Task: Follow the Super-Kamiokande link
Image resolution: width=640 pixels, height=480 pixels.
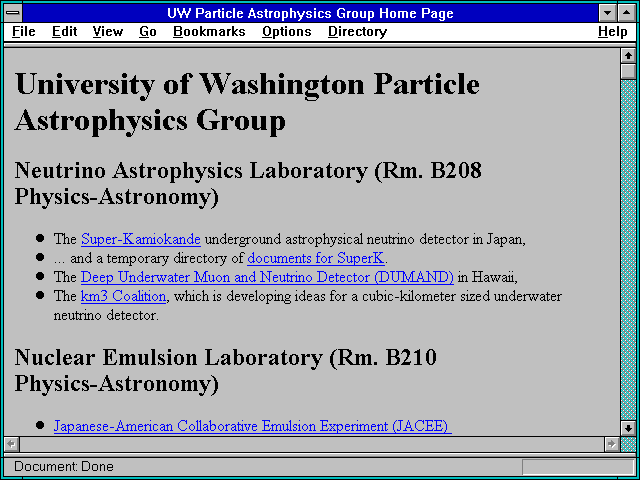Action: tap(141, 239)
